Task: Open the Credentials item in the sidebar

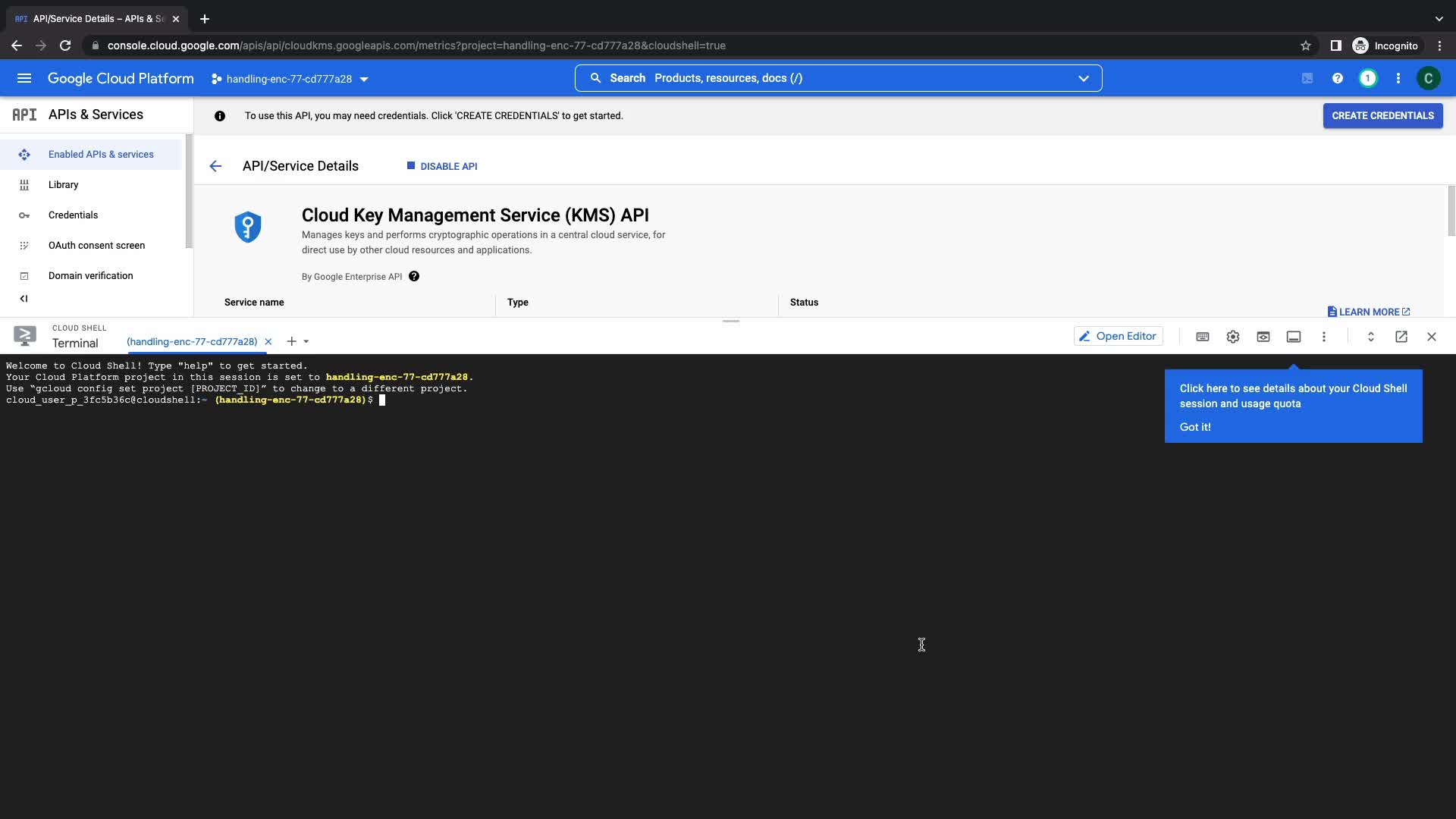Action: tap(73, 215)
